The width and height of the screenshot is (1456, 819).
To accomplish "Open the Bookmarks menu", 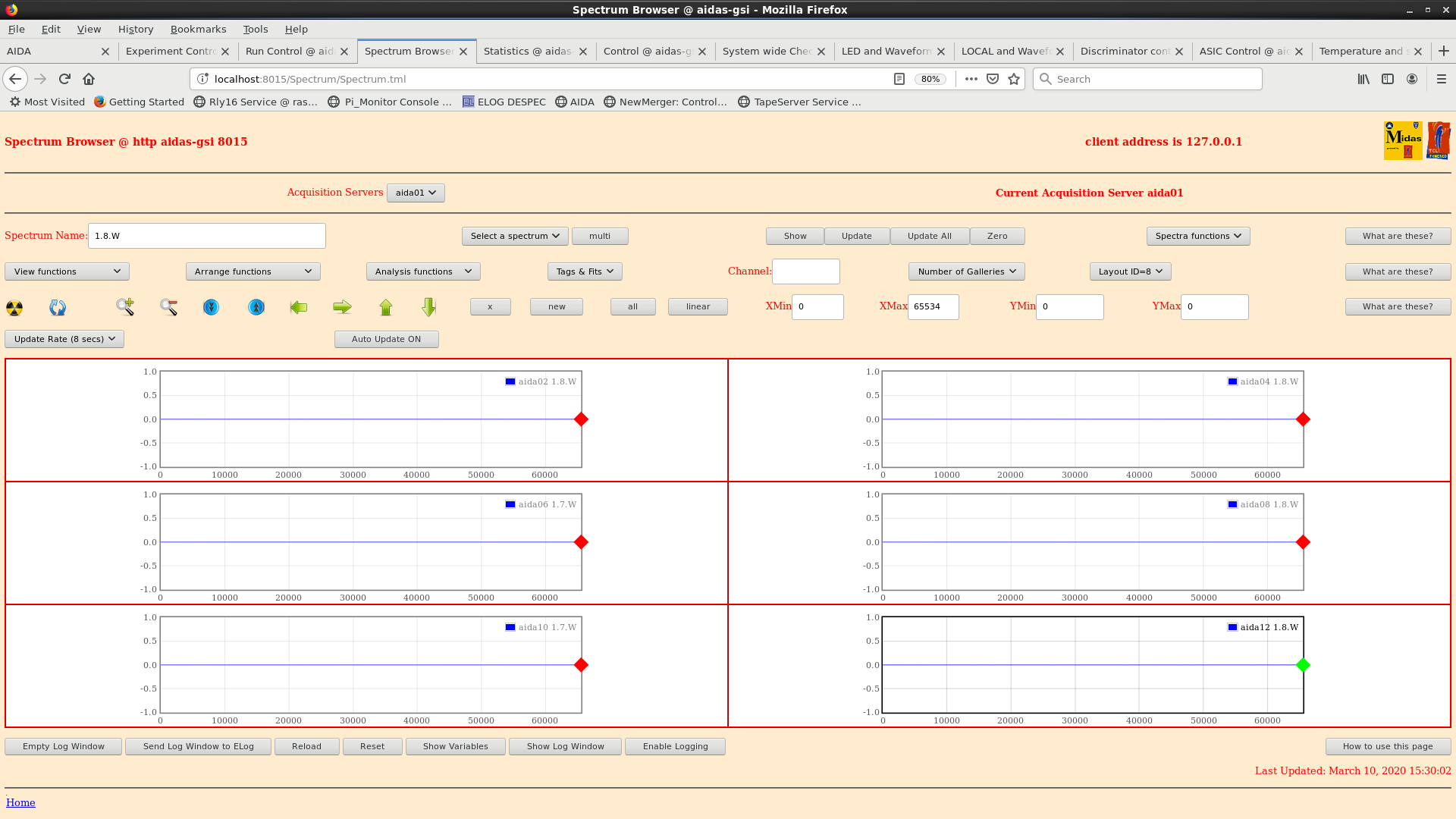I will pos(198,29).
